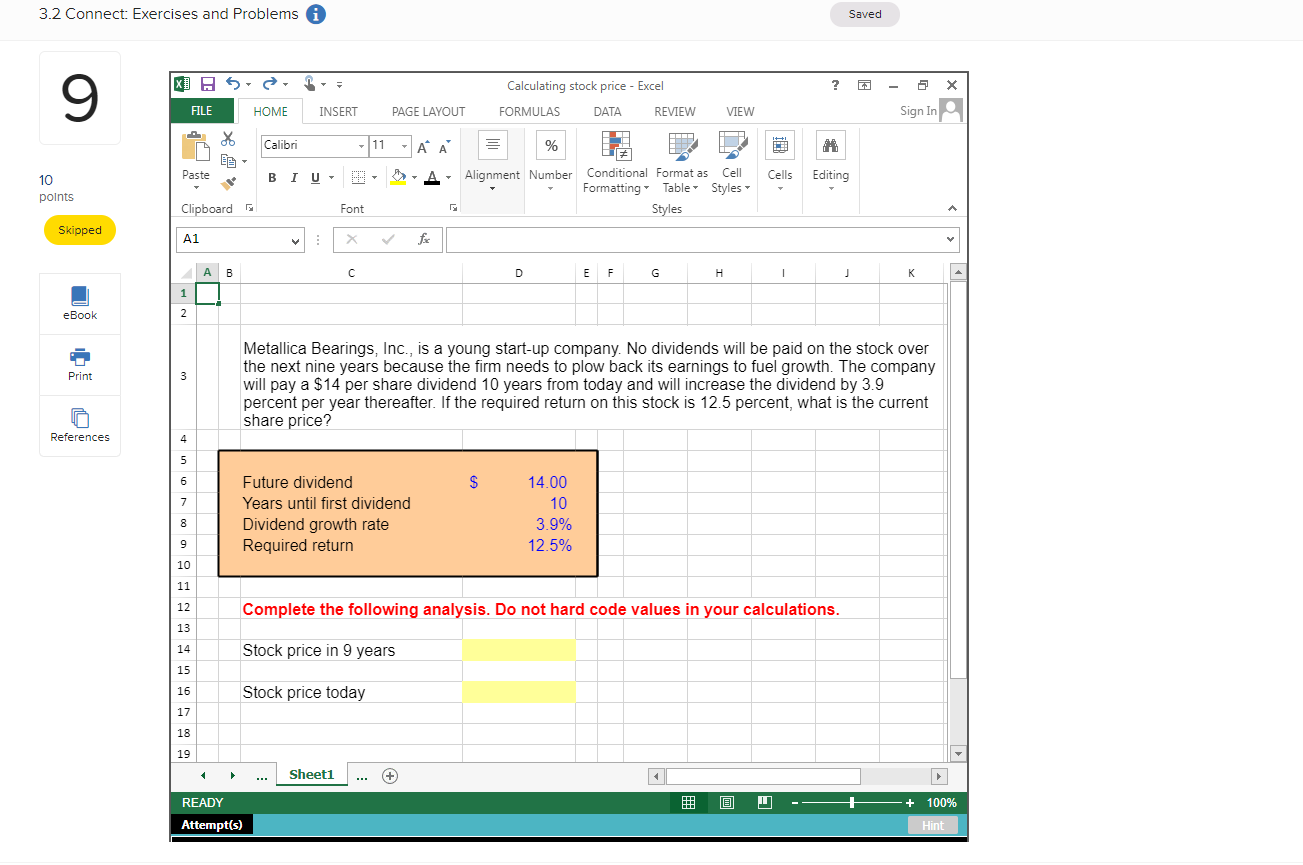Toggle Underline formatting

coord(316,178)
